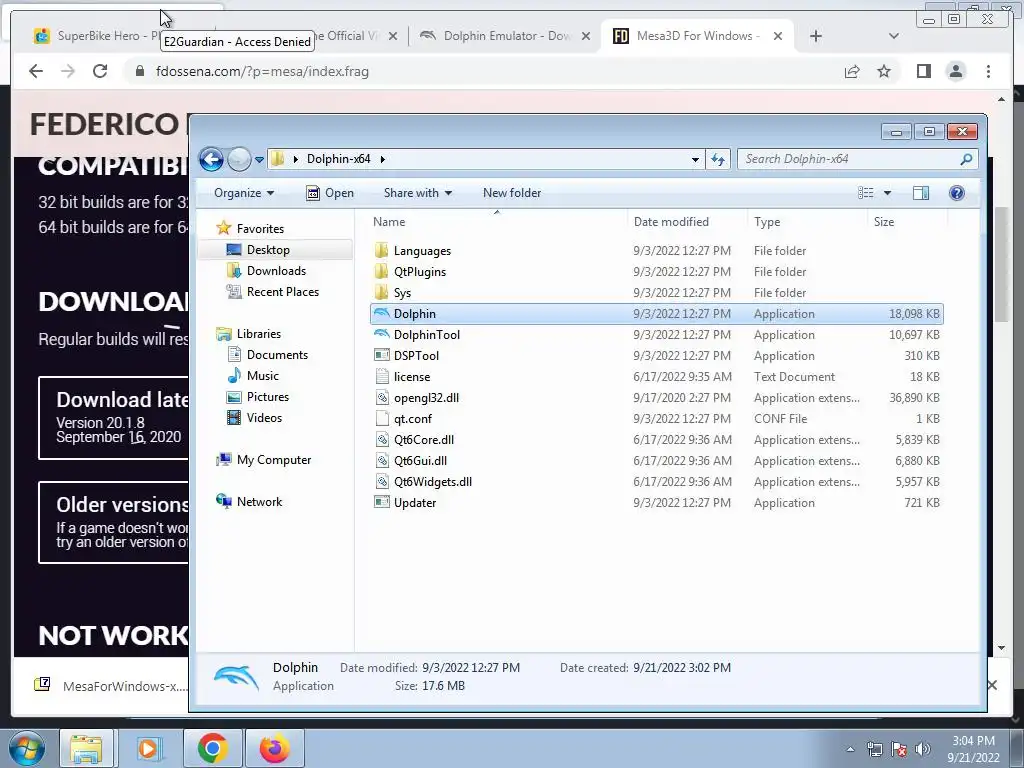Select the DolphinTool application icon

381,334
